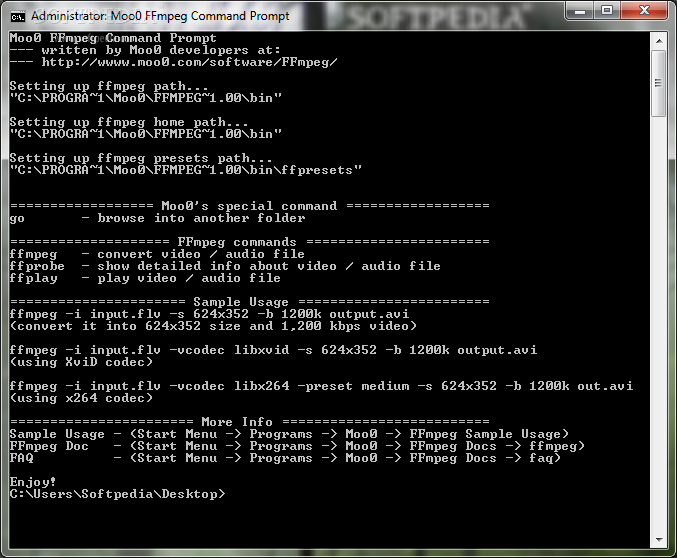This screenshot has height=558, width=677.
Task: Click the first line 'Moo0 FFmpeg Command Prompt'
Action: coord(113,38)
